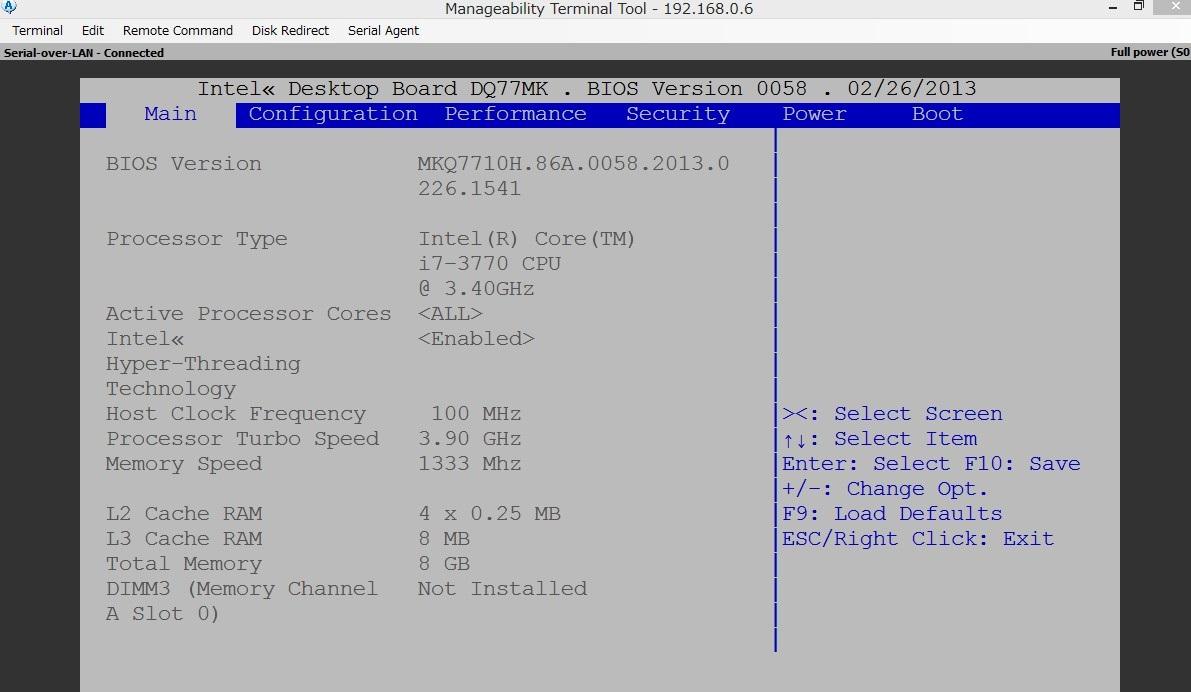Click the MKQ7710H.86A.0058.2013.0 version value
This screenshot has height=692, width=1191.
(573, 164)
